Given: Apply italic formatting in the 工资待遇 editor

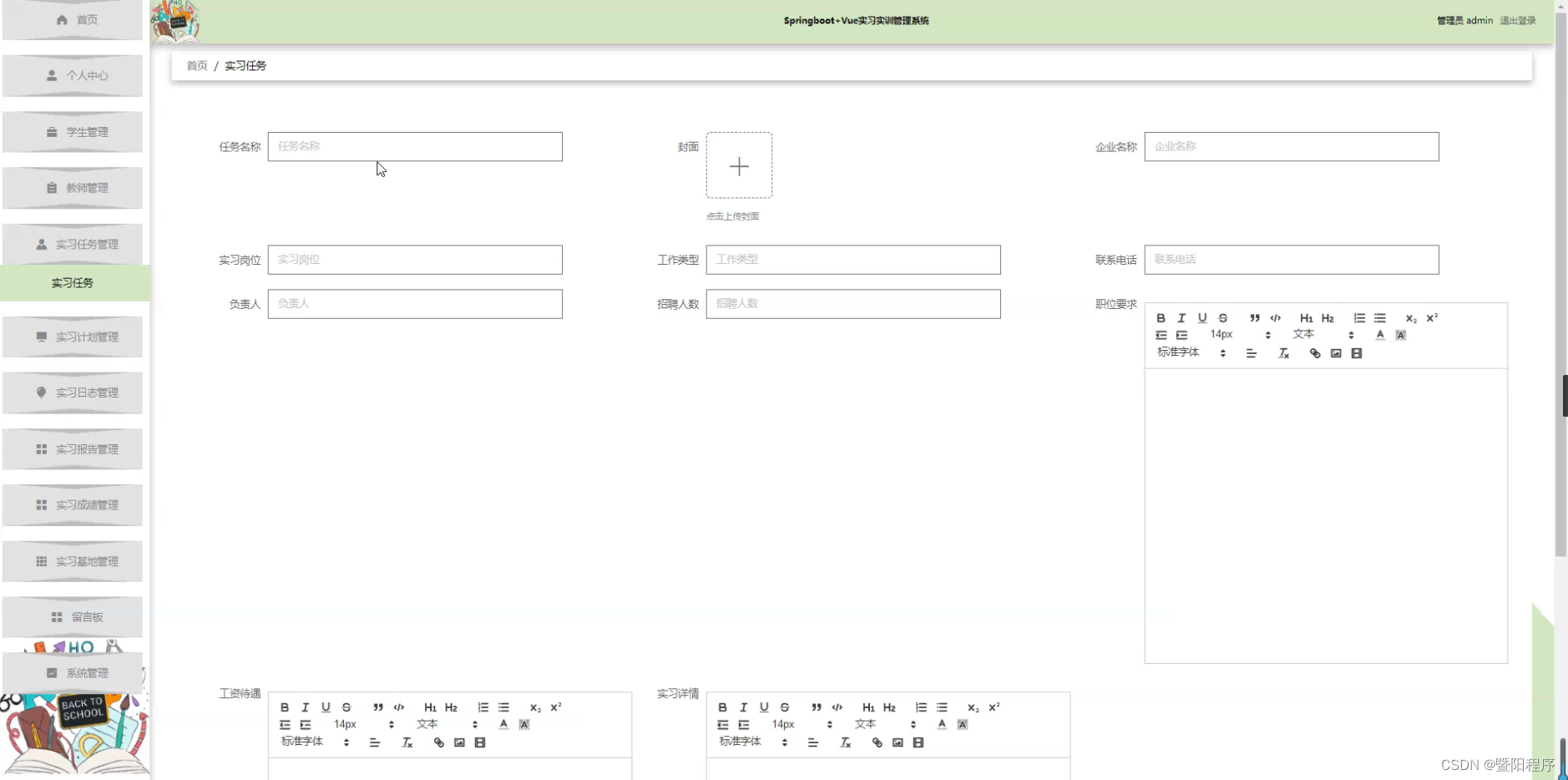Looking at the screenshot, I should point(306,707).
